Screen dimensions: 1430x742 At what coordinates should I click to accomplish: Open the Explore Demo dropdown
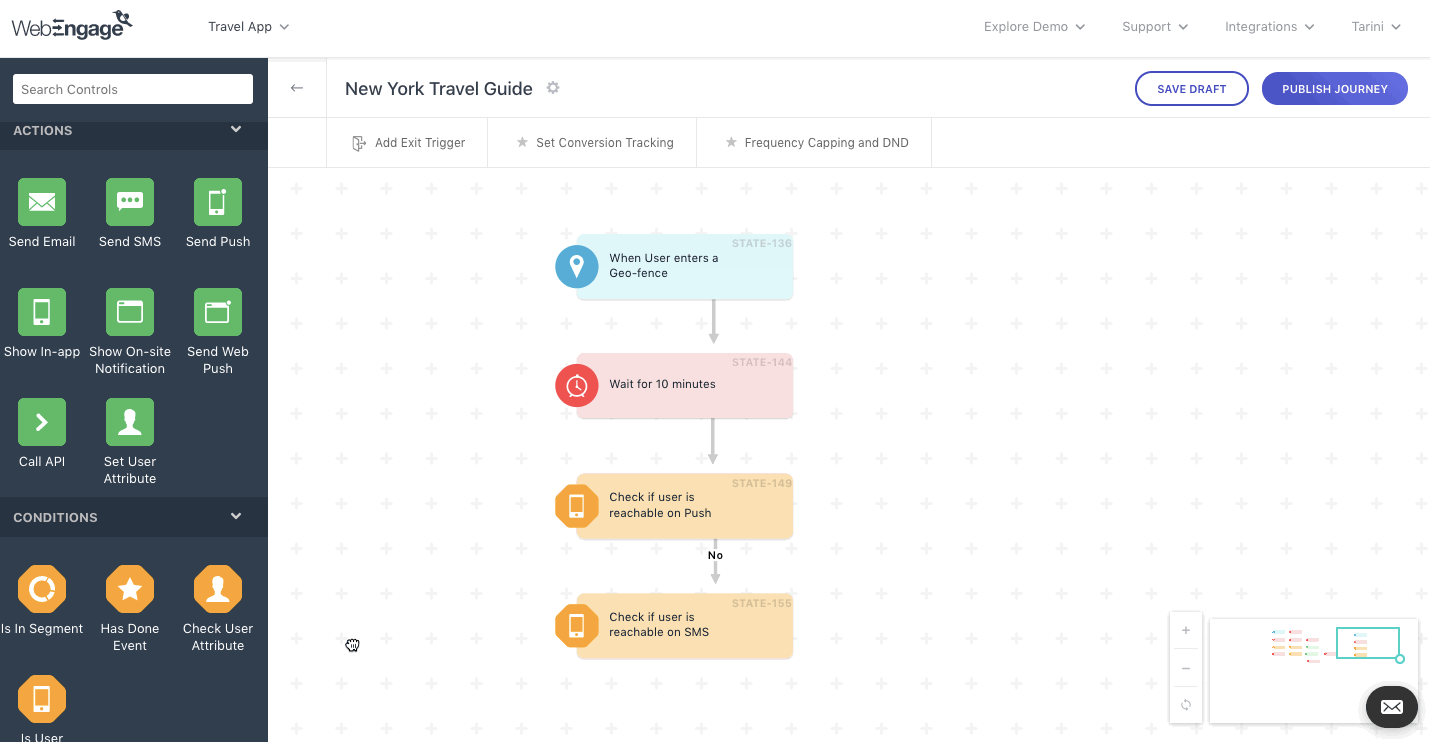pyautogui.click(x=1034, y=27)
